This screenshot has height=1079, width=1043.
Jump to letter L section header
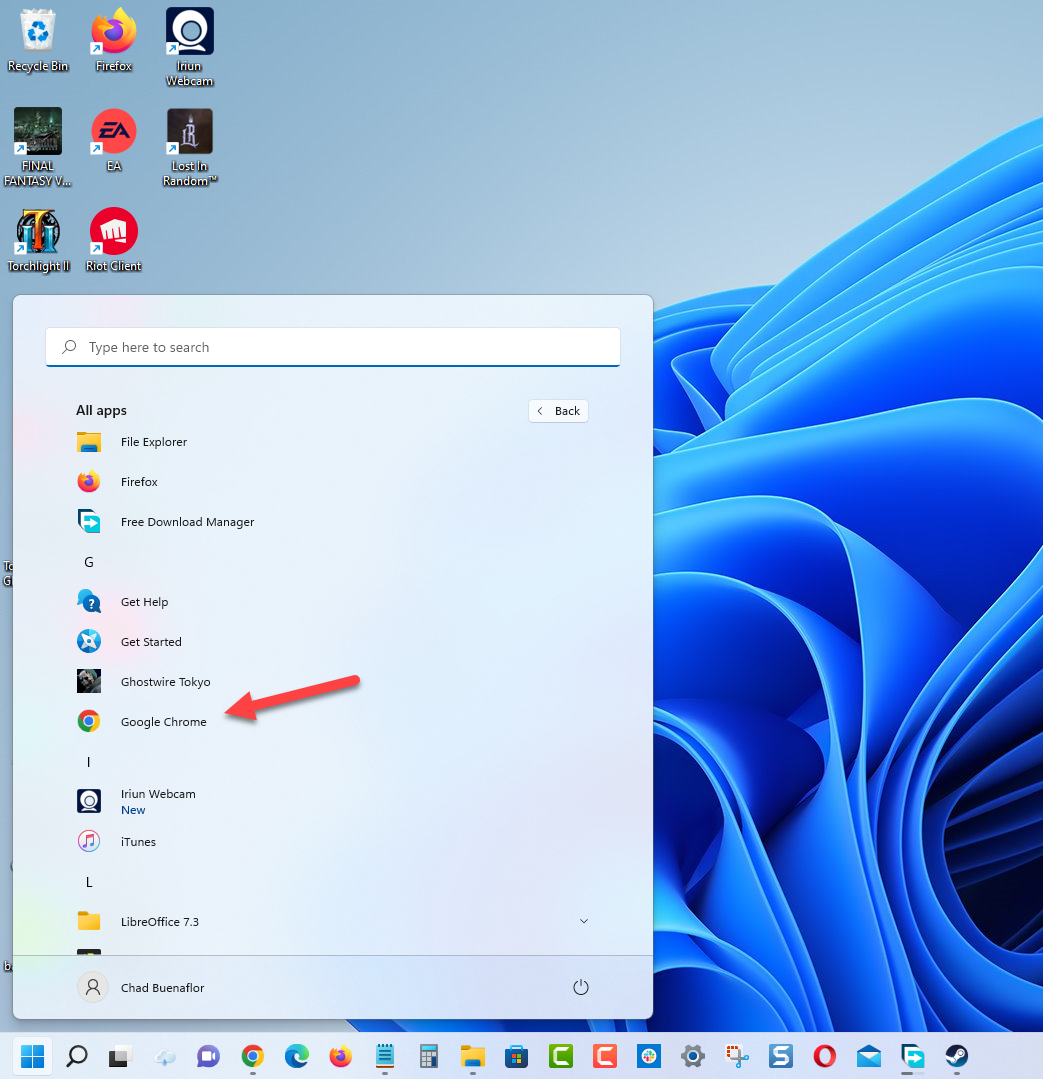89,882
